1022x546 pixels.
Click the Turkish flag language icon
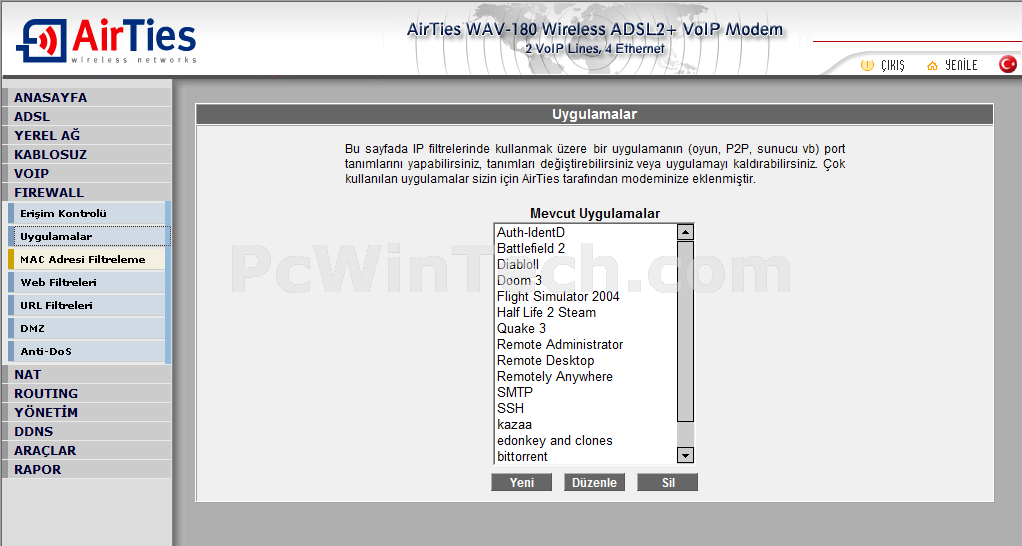point(1008,64)
